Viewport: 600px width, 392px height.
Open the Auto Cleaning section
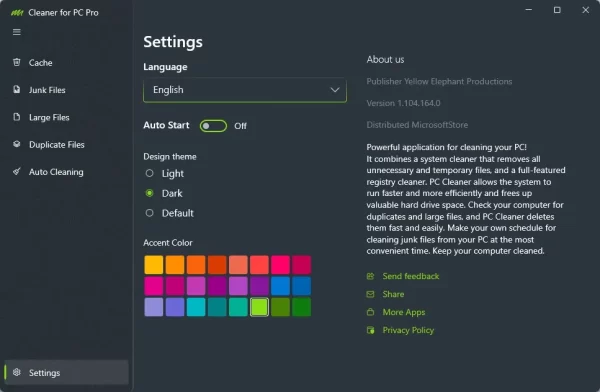(67, 172)
